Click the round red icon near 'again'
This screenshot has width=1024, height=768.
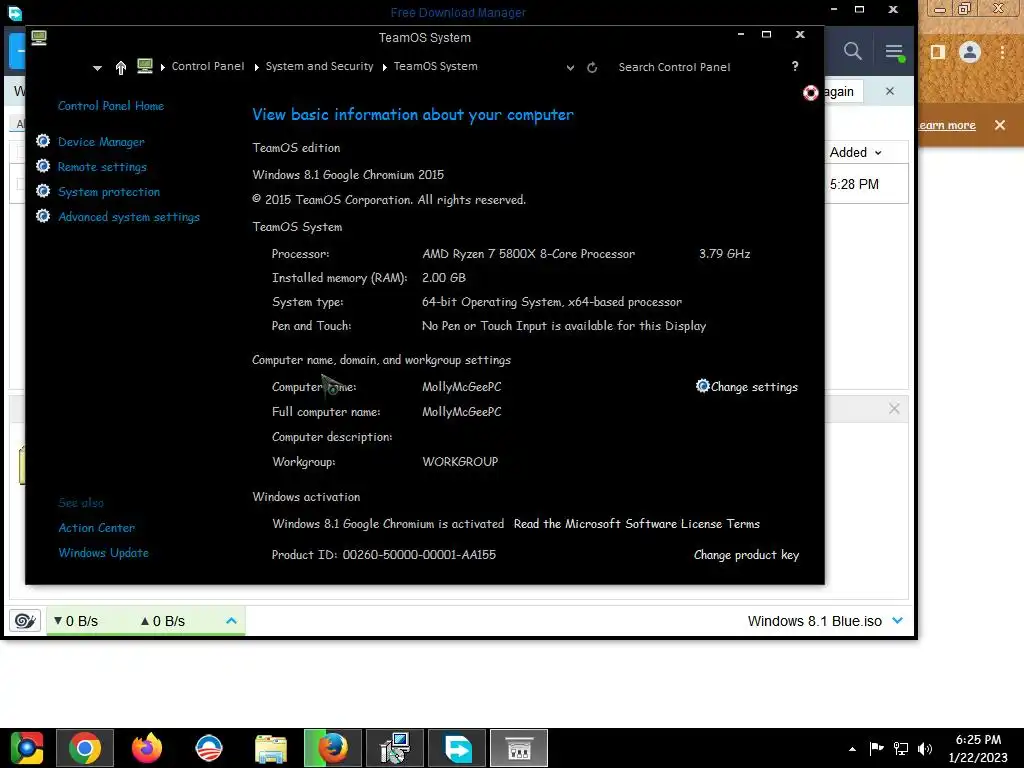pyautogui.click(x=810, y=93)
